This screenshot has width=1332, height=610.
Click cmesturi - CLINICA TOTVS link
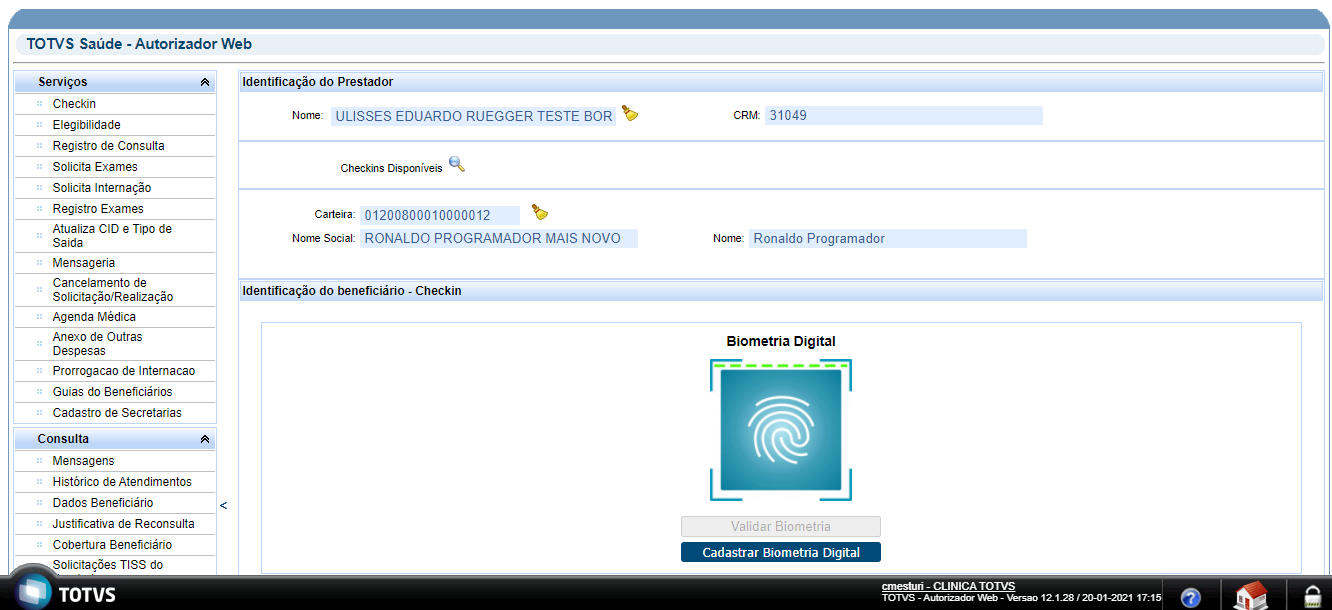(948, 586)
